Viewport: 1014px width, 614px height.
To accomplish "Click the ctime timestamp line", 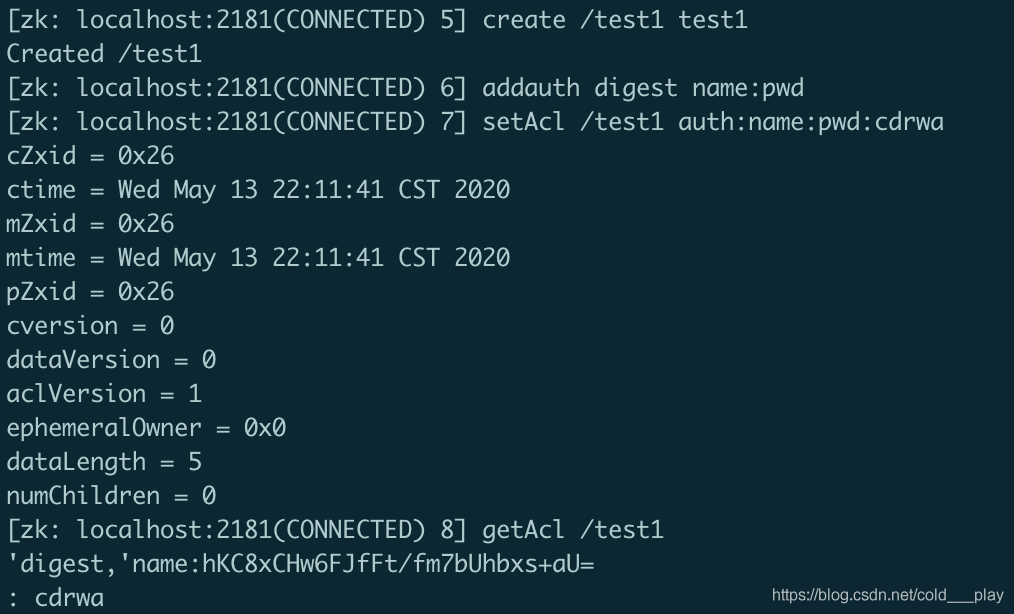I will point(258,190).
